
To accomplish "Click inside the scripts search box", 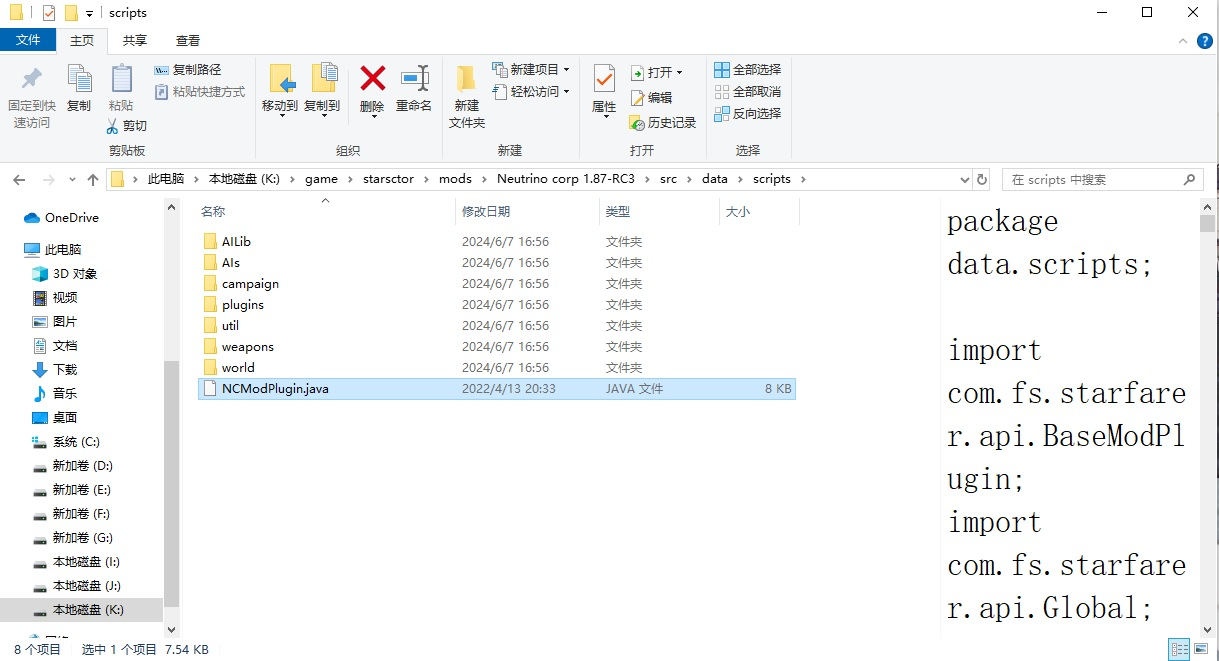I will pos(1090,178).
